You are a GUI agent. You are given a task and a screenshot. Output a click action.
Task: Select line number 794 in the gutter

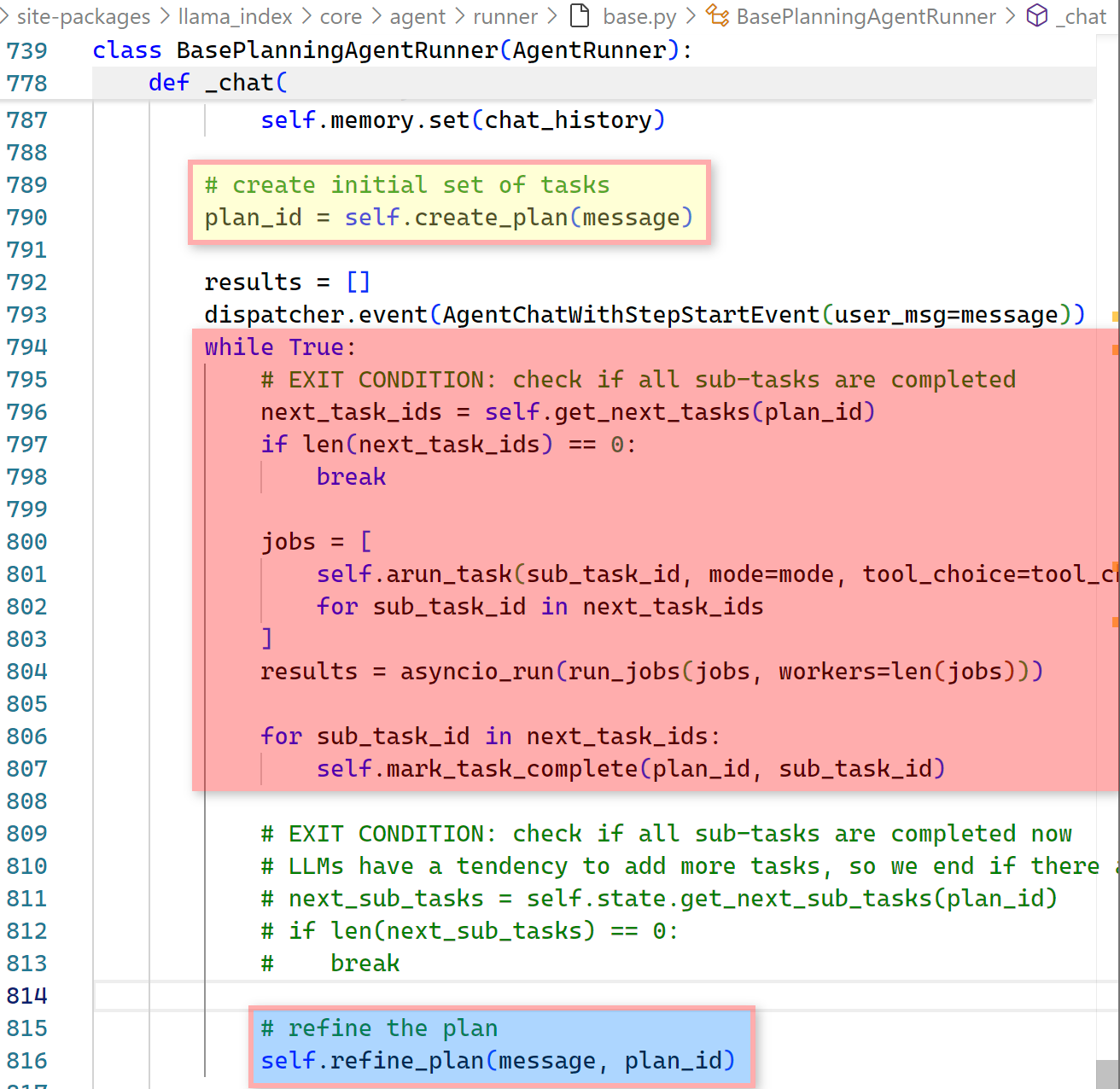point(27,347)
